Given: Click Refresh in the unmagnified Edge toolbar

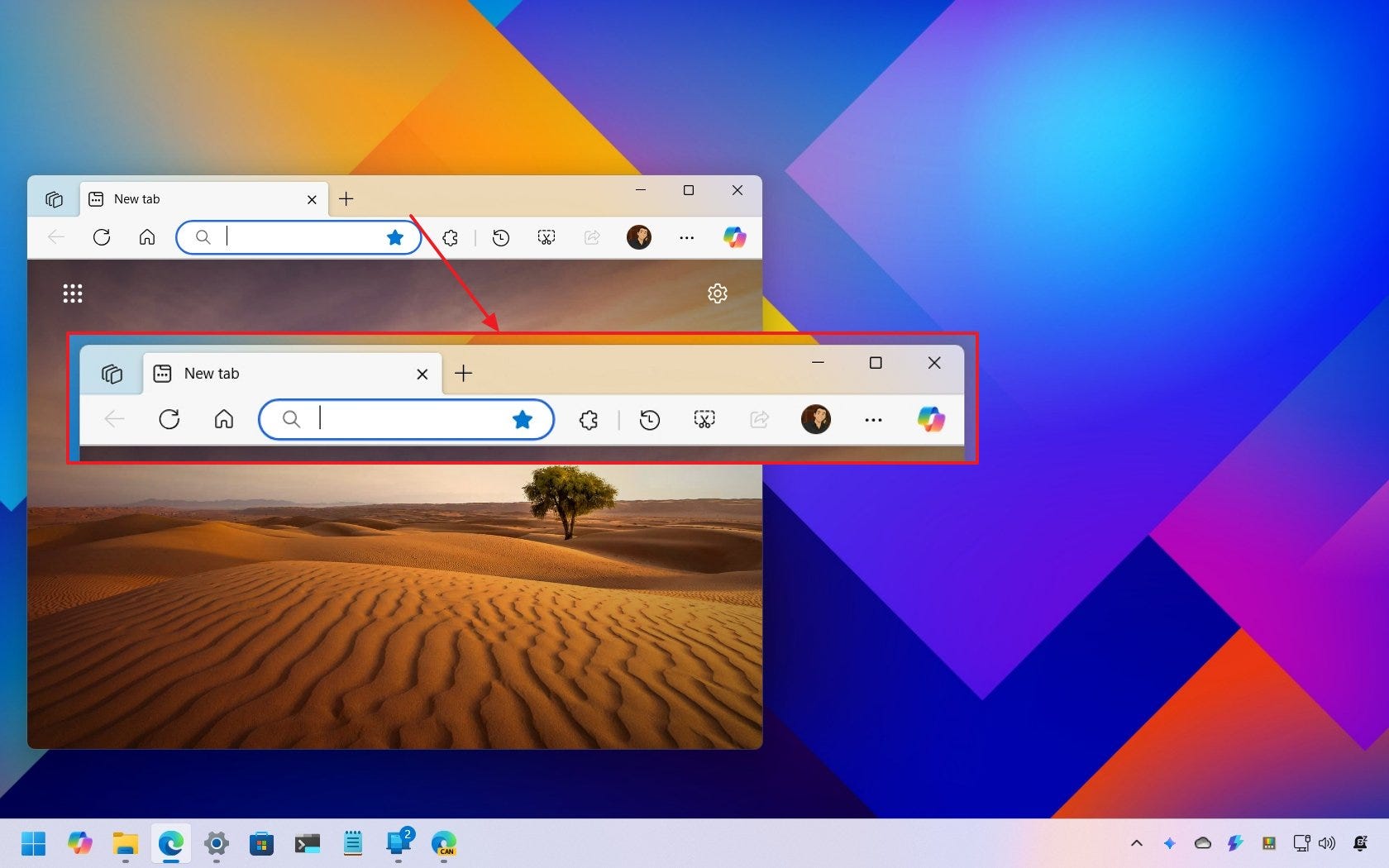Looking at the screenshot, I should click(x=102, y=237).
